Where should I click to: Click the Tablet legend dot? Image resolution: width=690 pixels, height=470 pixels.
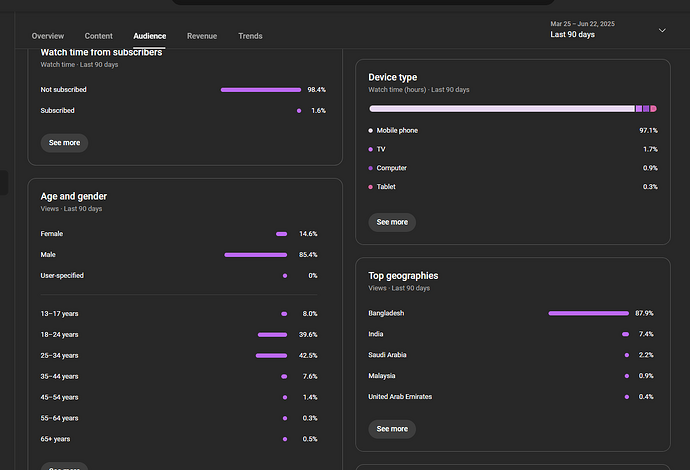click(371, 187)
